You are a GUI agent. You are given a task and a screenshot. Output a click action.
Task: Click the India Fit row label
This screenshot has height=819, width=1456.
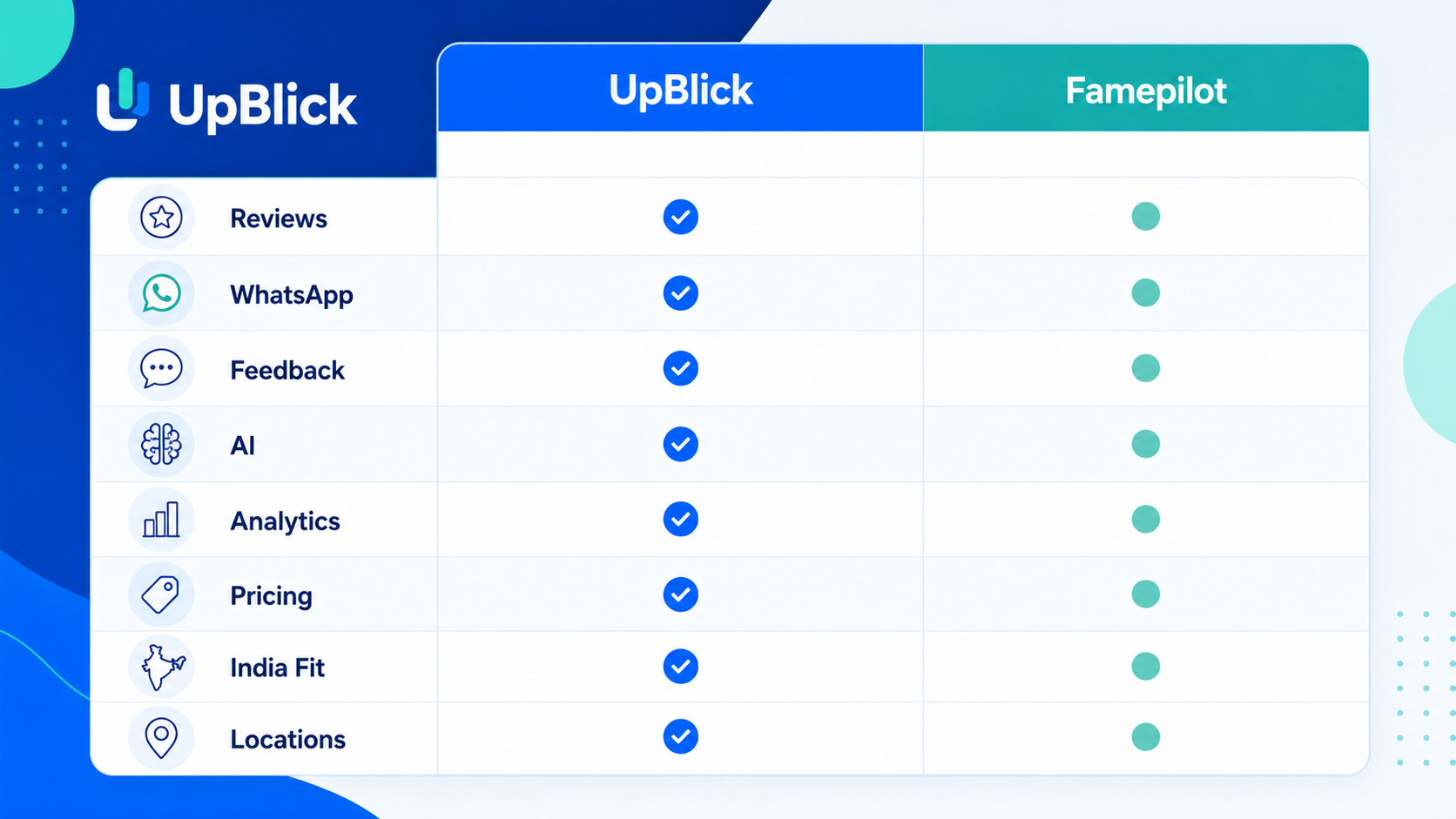(277, 668)
